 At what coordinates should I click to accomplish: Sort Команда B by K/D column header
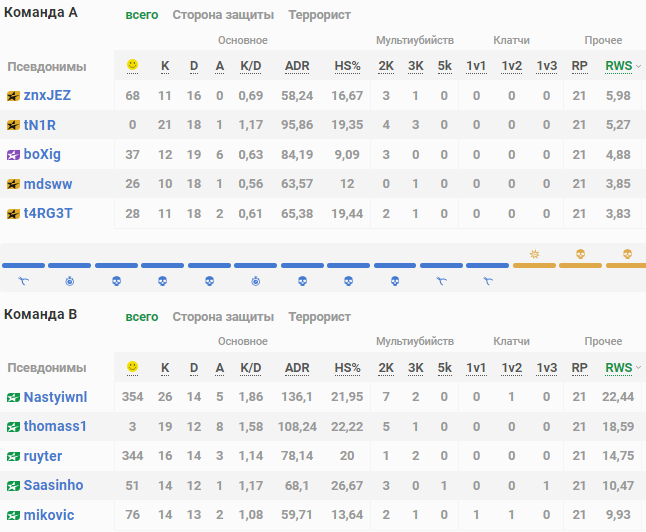pyautogui.click(x=251, y=368)
